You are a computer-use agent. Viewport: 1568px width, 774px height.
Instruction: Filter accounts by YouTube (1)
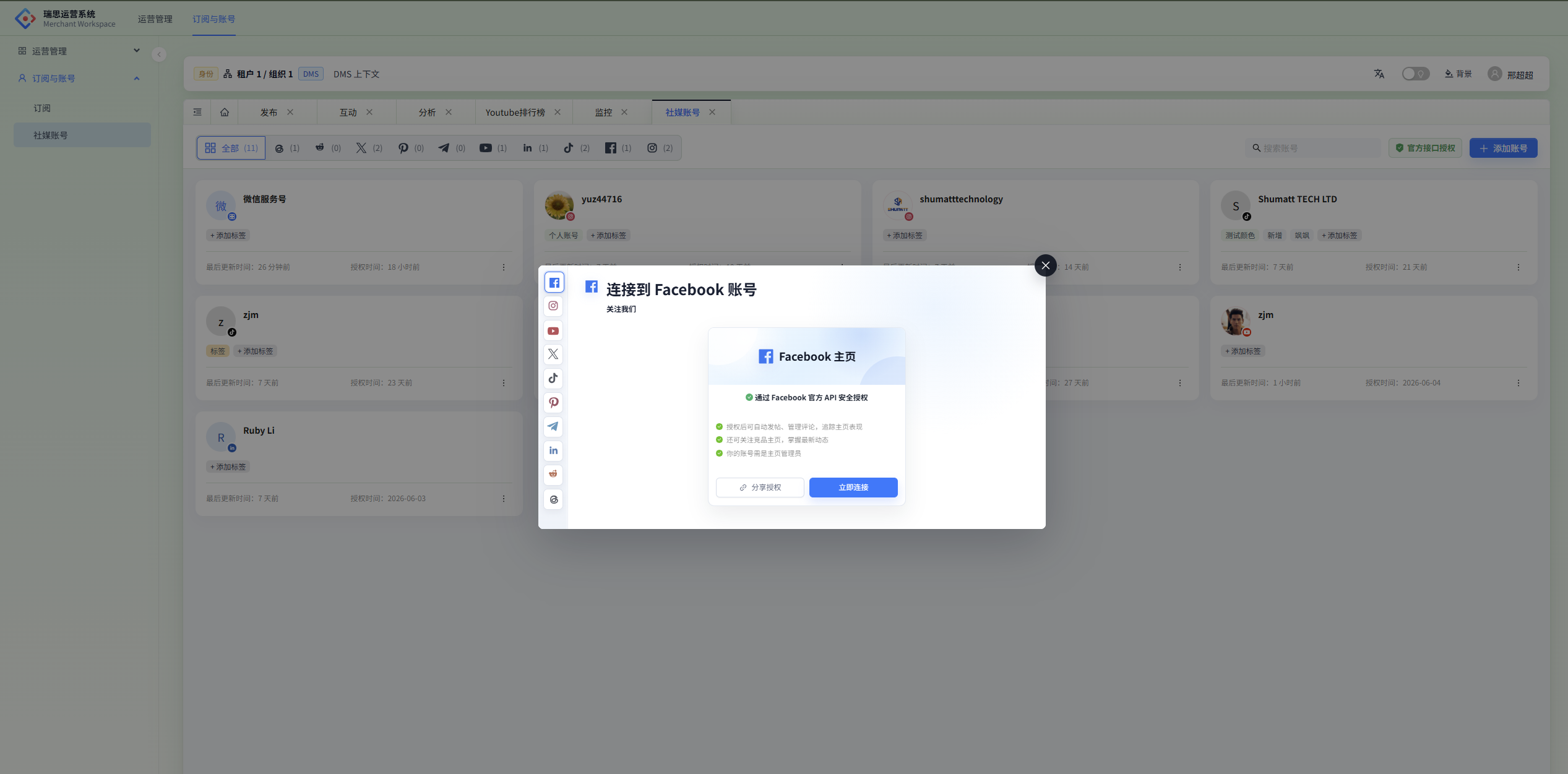493,148
